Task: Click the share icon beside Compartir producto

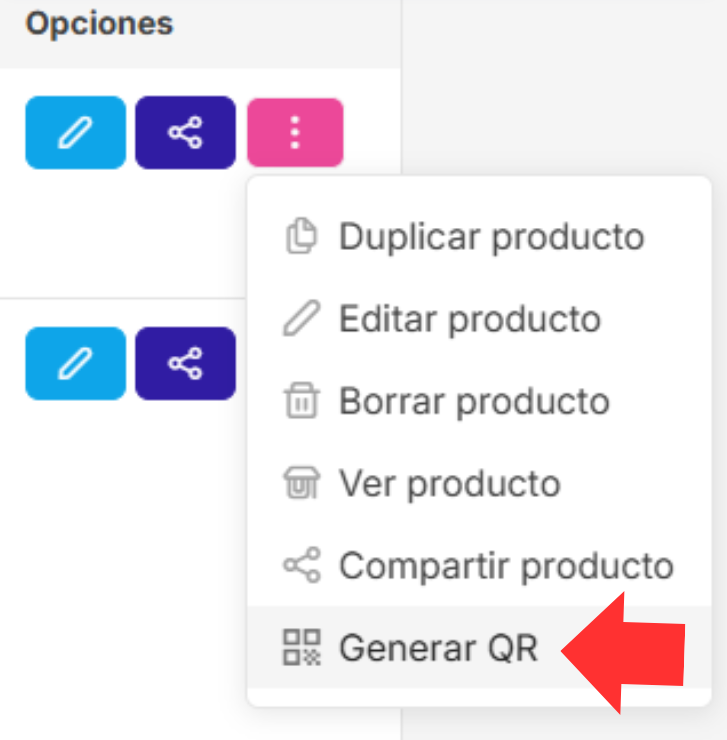Action: [301, 565]
